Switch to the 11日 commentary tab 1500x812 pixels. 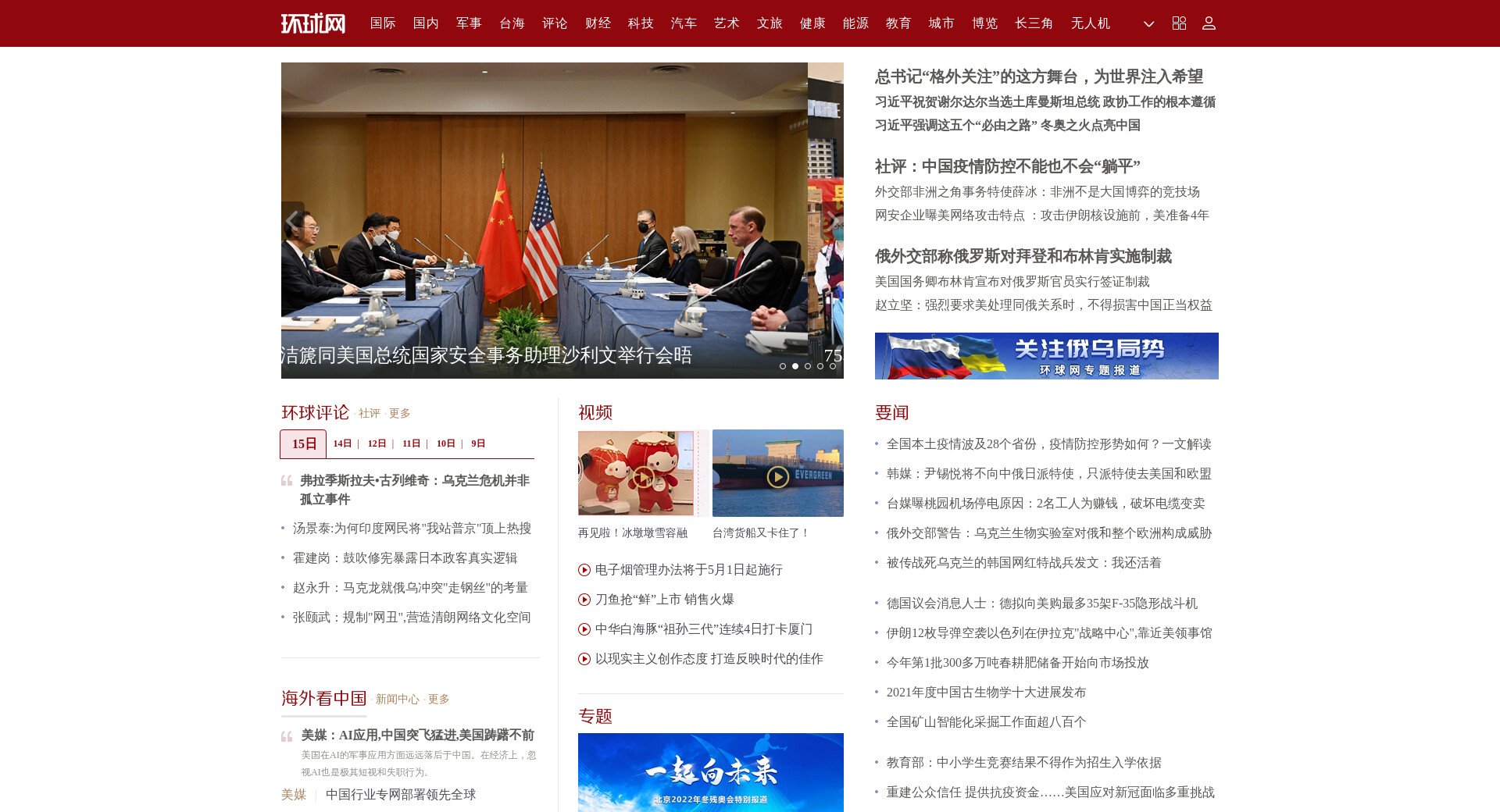click(x=412, y=443)
